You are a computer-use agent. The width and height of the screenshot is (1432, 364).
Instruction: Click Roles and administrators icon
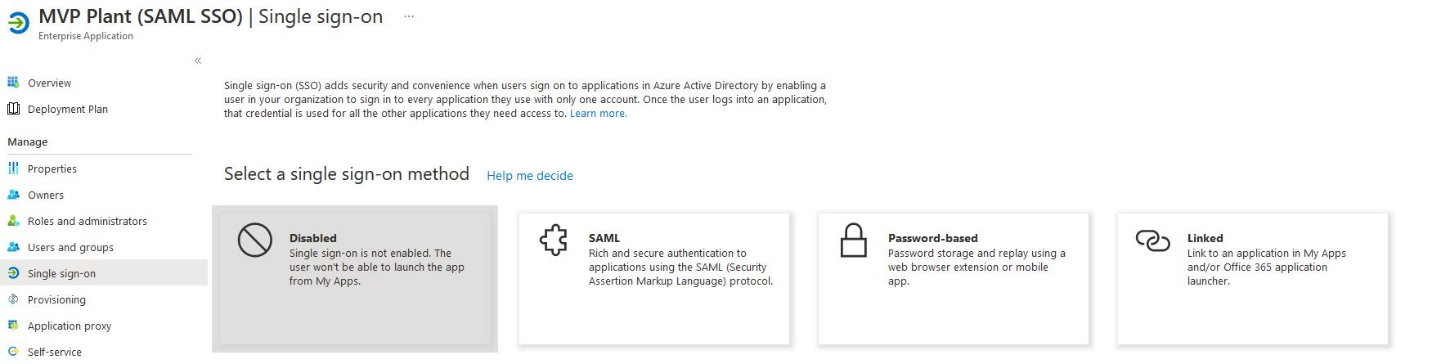pyautogui.click(x=13, y=221)
